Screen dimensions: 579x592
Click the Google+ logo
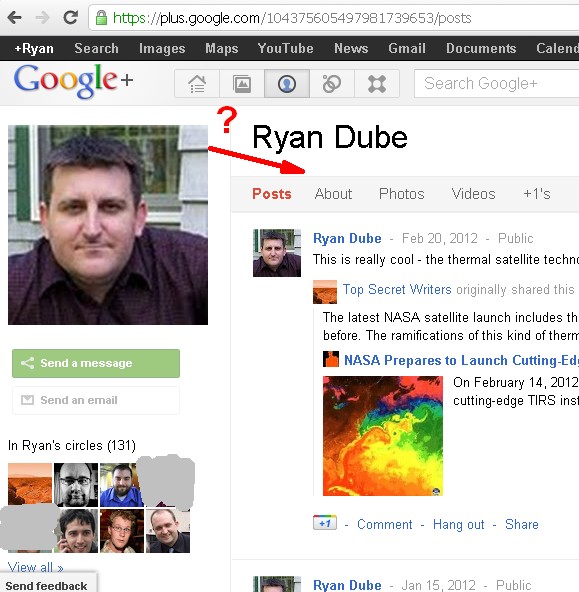tap(73, 81)
